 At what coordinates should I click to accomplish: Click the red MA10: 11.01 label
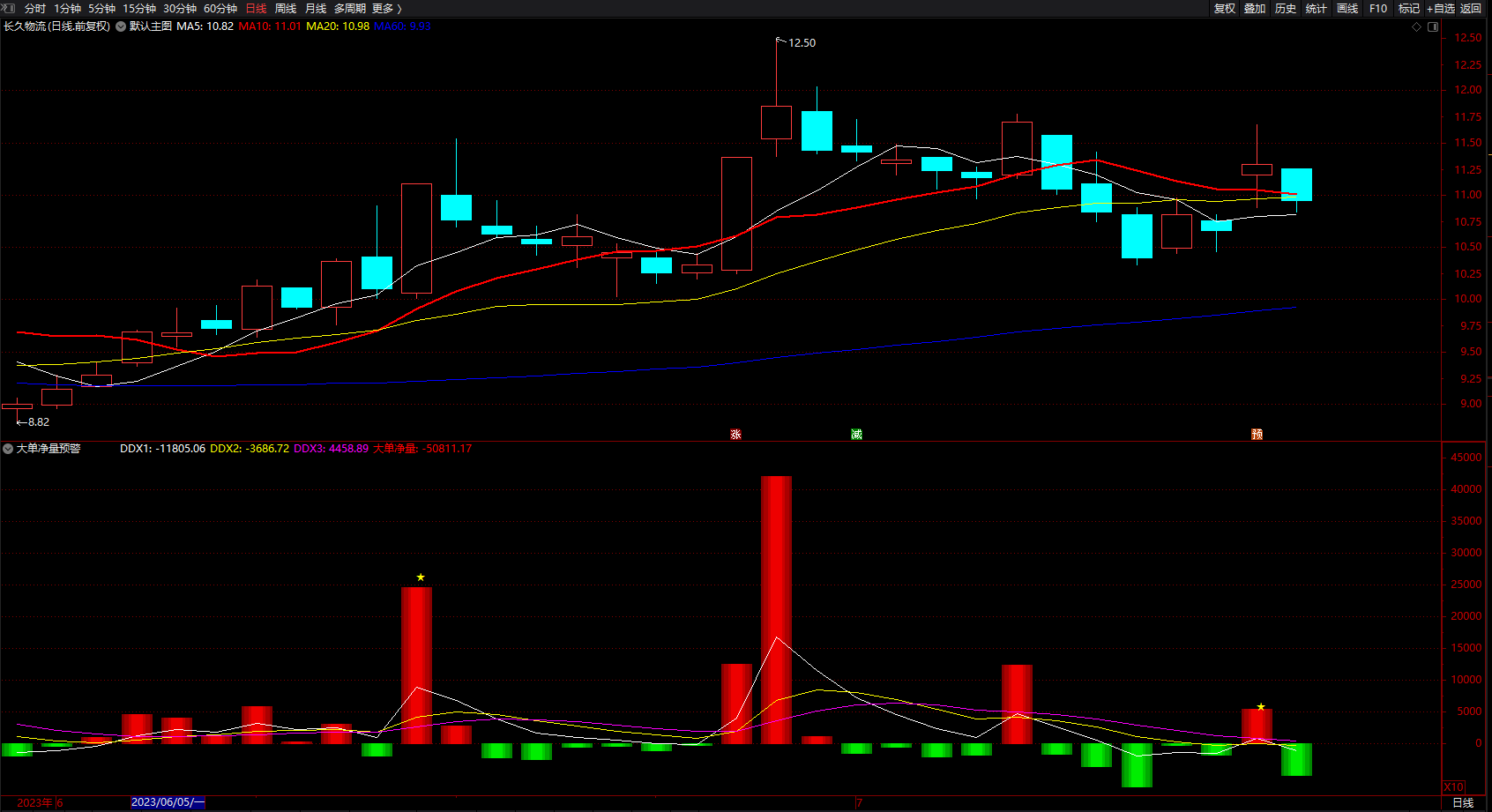point(270,26)
